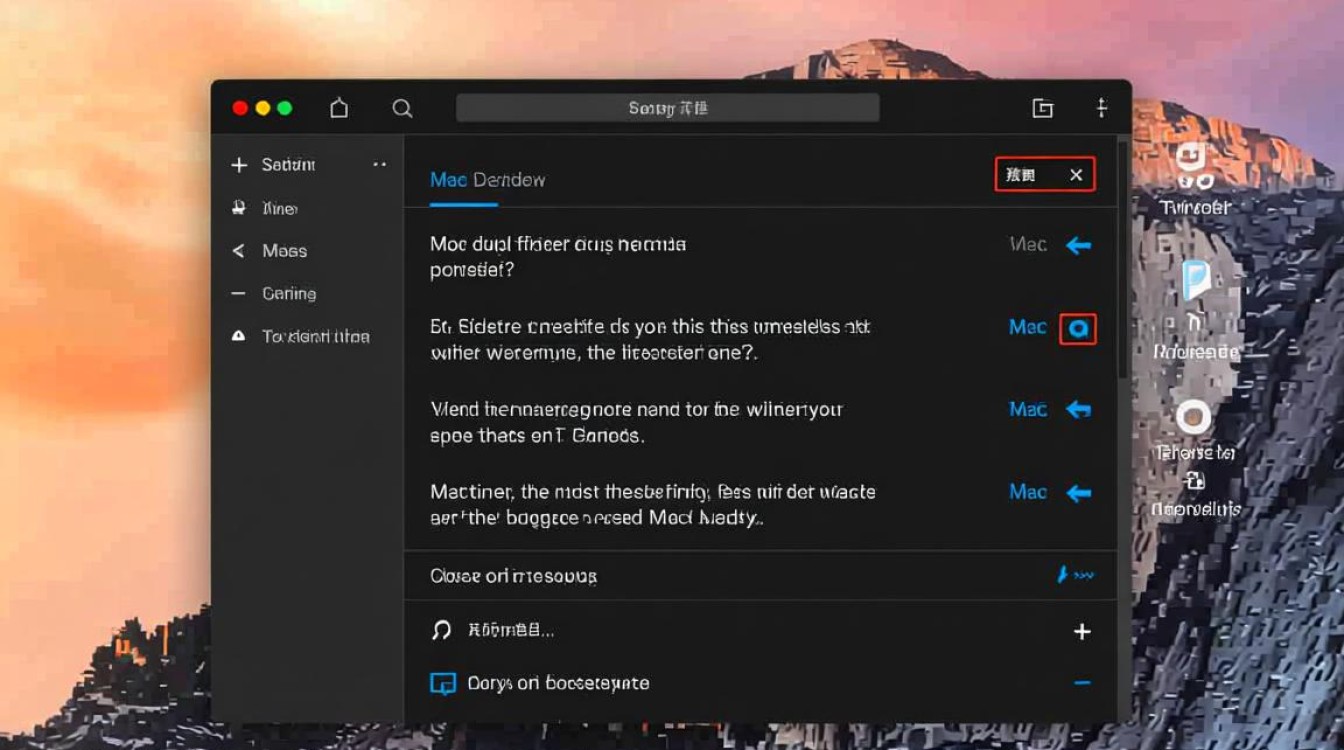Click the back chevron icon beside "Mess"
Screen dimensions: 1344x750
coord(238,251)
